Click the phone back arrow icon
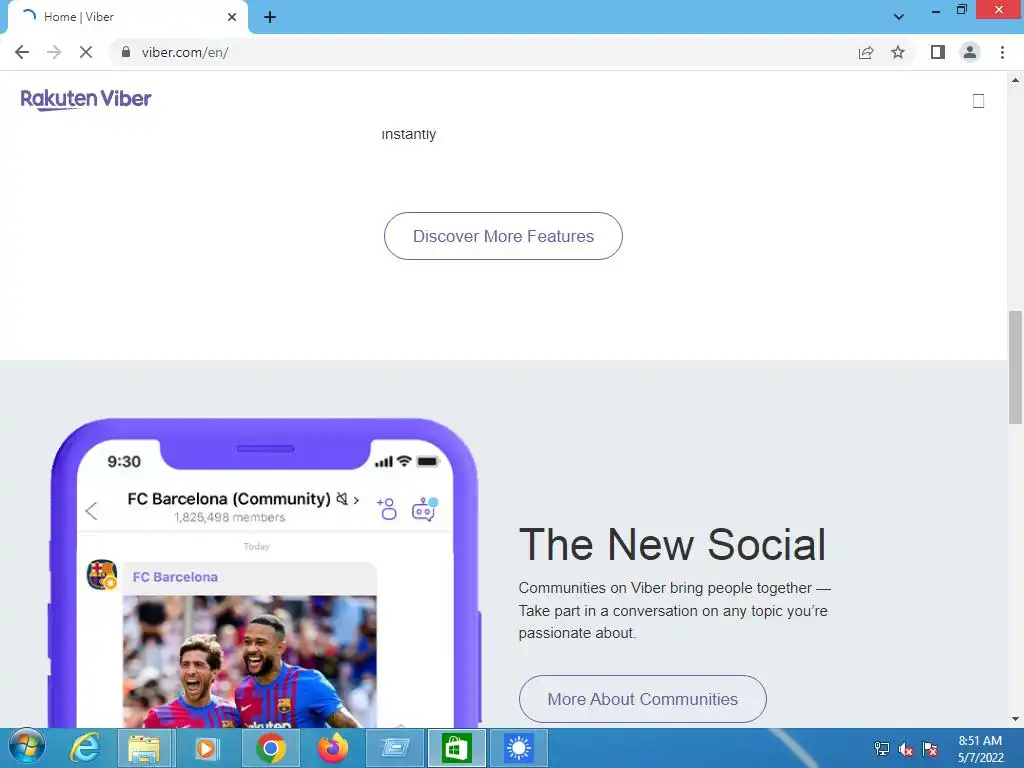Screen dimensions: 1024x768 pos(91,511)
